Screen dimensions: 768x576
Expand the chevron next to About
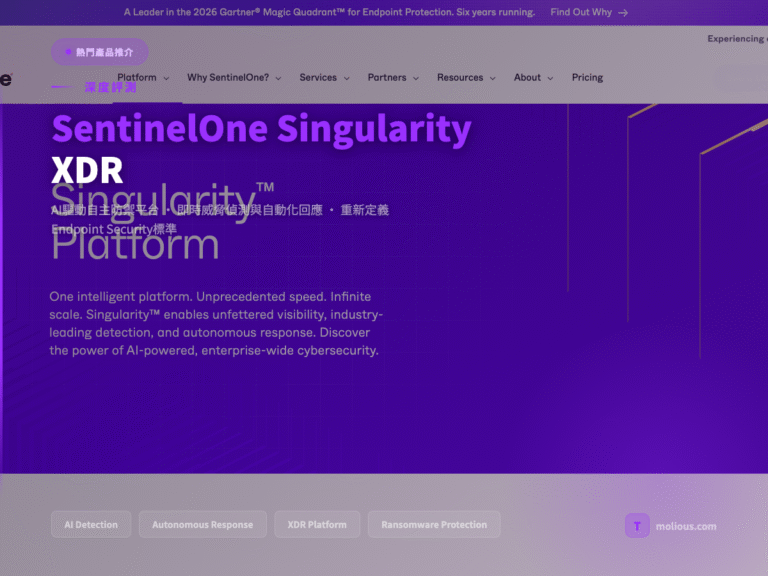[550, 78]
